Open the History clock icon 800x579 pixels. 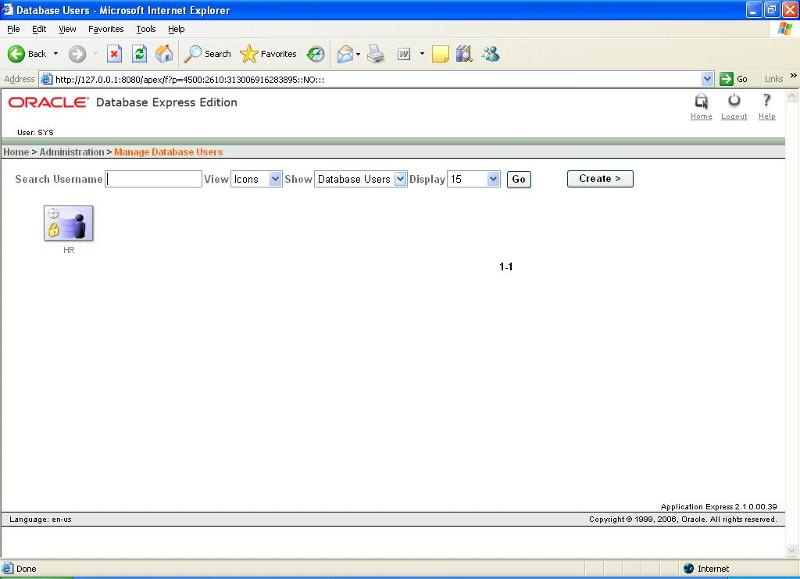point(316,54)
